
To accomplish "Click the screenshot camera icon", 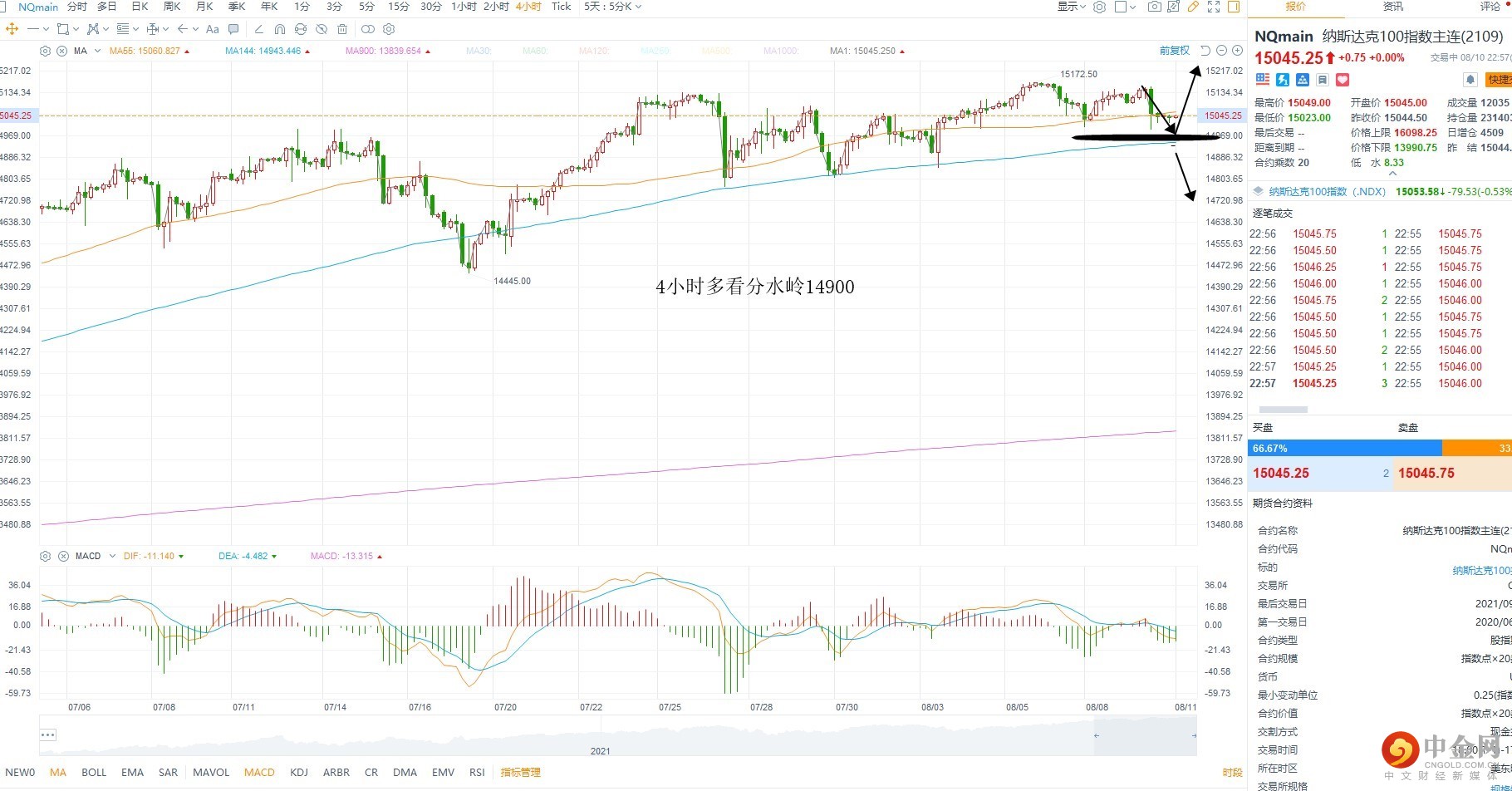I will [1154, 7].
